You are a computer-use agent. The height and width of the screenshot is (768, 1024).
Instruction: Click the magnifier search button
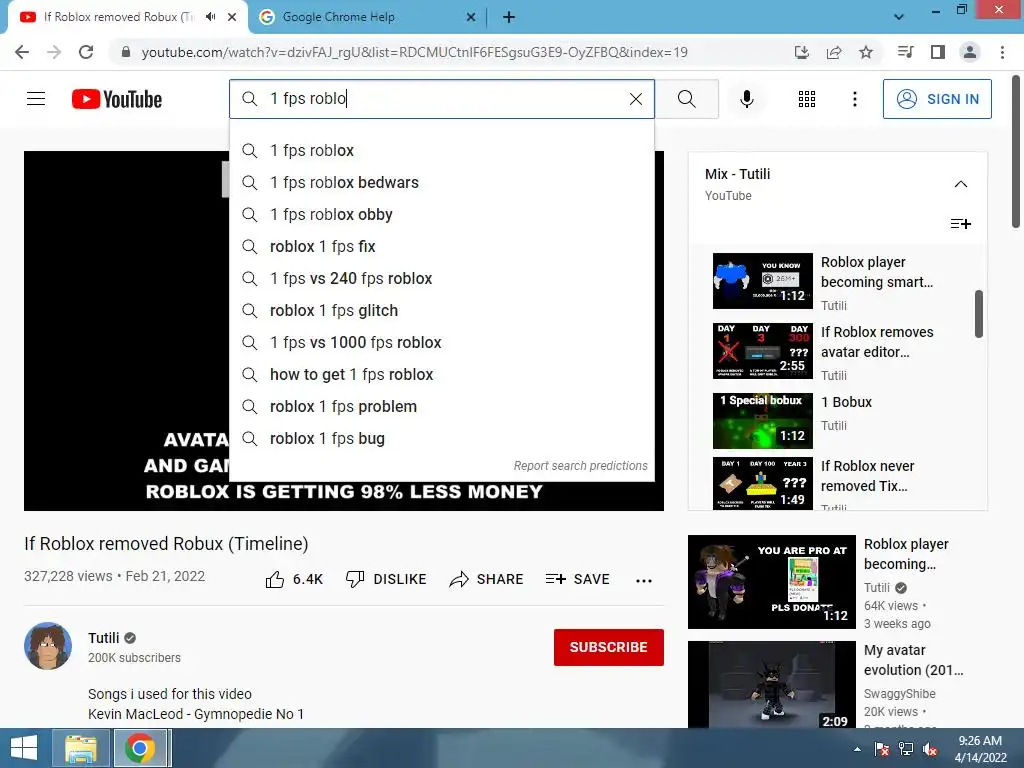(x=686, y=99)
